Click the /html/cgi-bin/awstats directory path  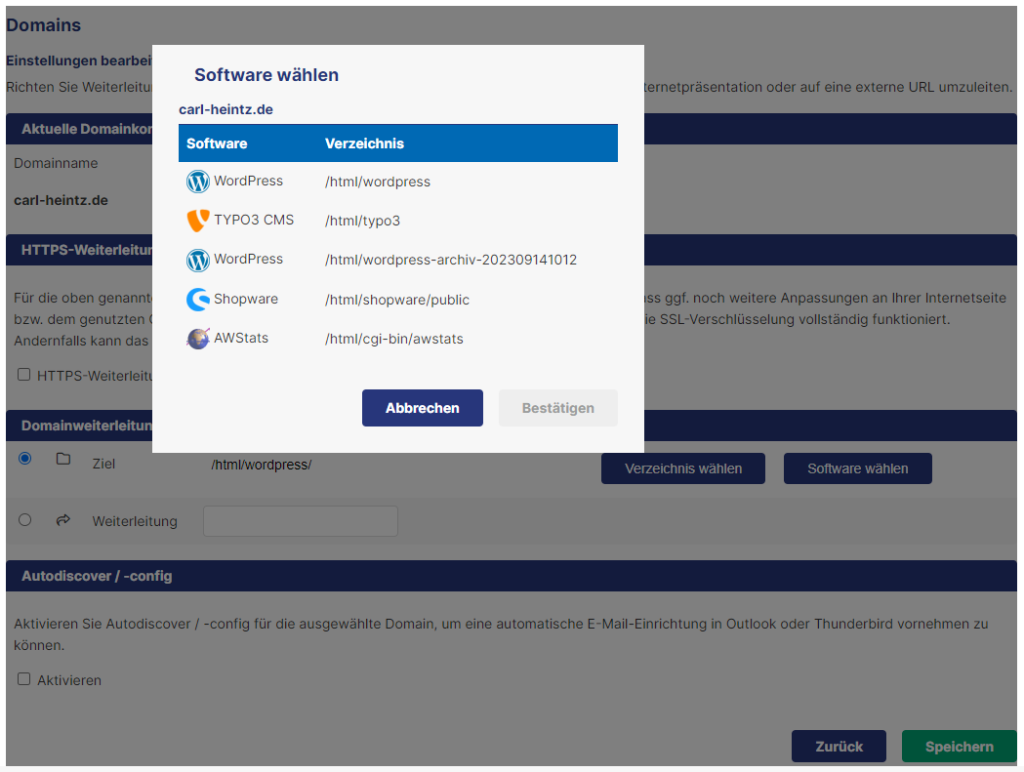tap(394, 339)
